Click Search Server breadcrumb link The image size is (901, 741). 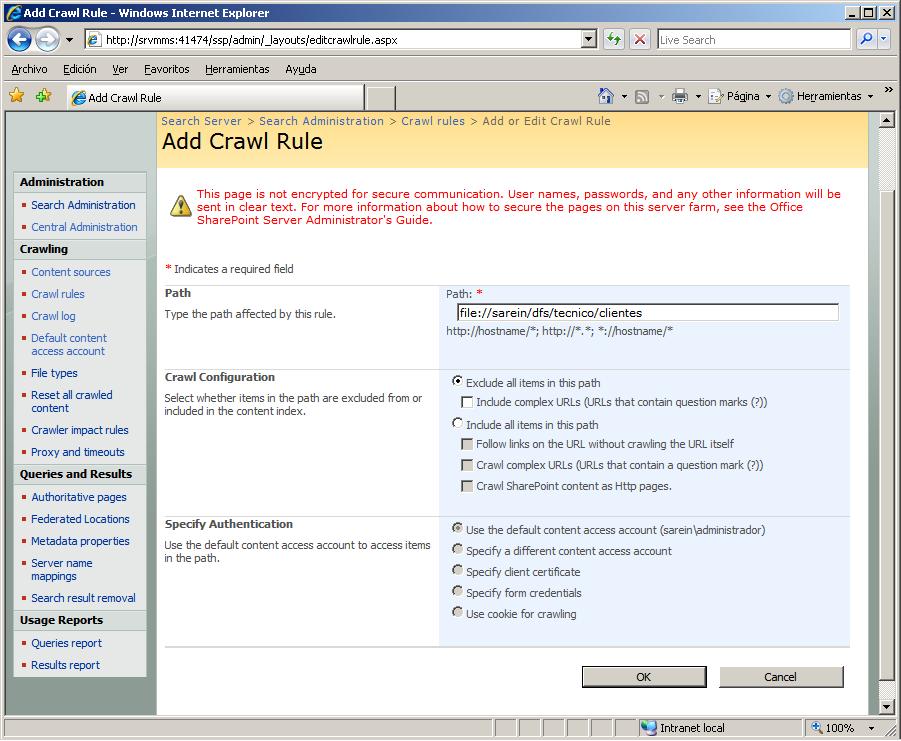point(201,121)
